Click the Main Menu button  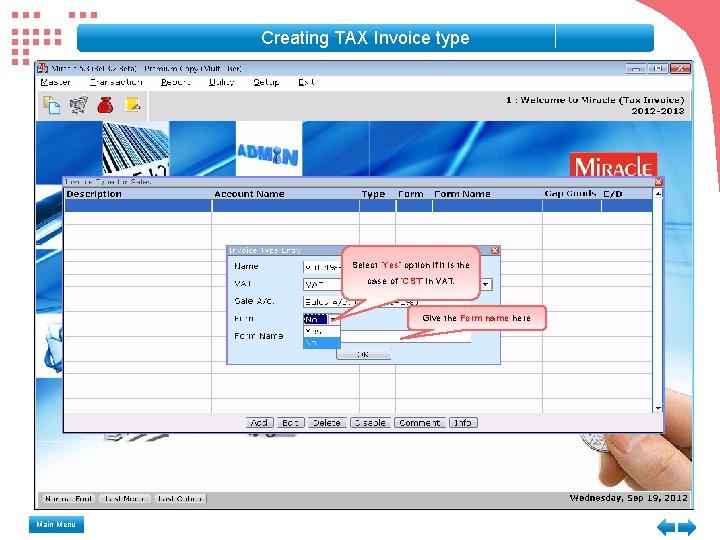point(56,524)
